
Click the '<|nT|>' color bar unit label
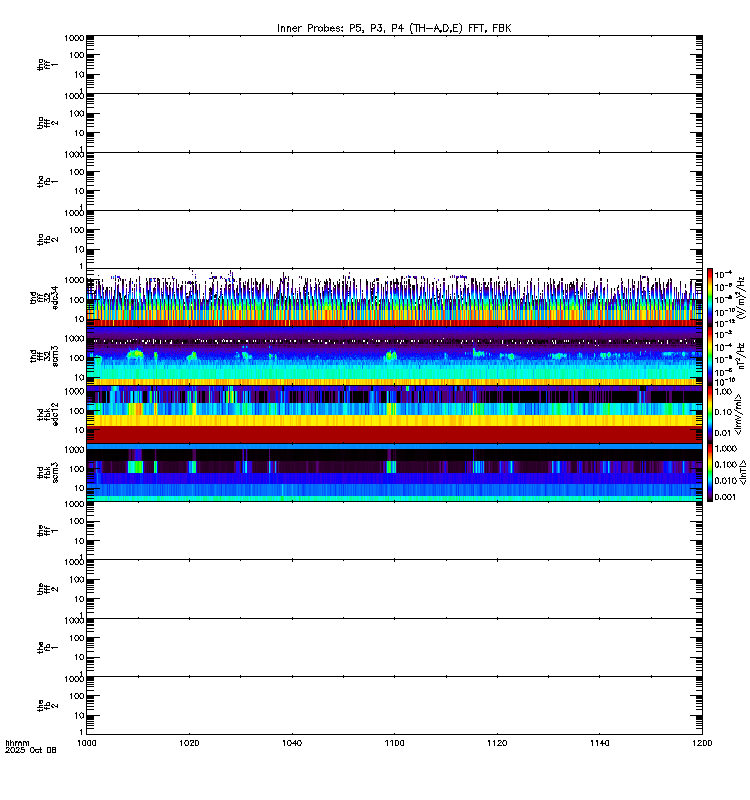click(x=742, y=472)
